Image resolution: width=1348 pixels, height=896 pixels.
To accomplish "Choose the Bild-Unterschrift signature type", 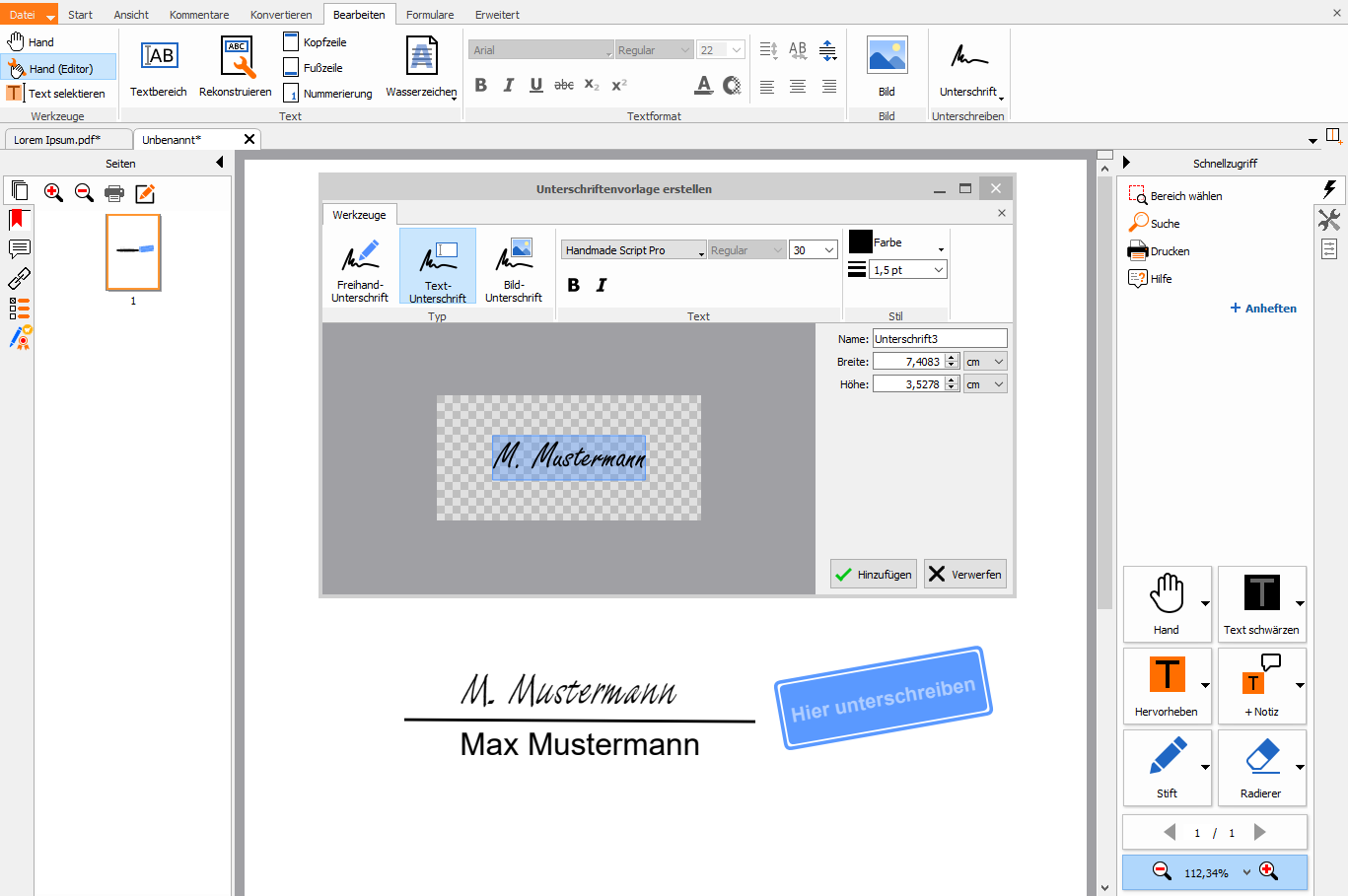I will (514, 268).
